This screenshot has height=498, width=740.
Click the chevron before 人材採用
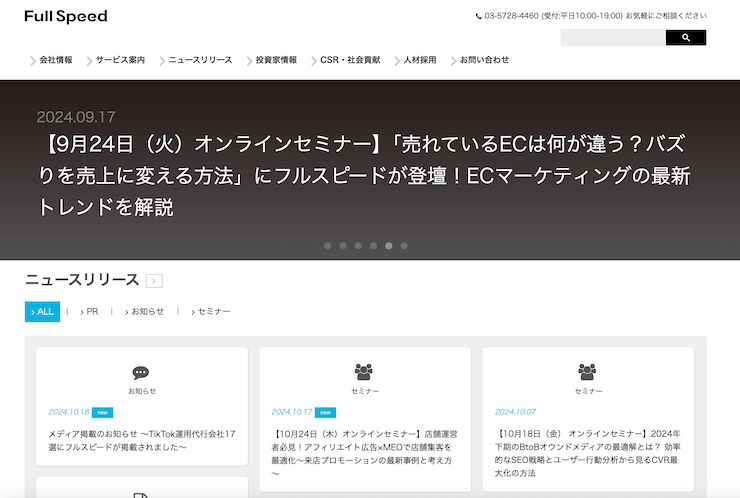(x=397, y=61)
